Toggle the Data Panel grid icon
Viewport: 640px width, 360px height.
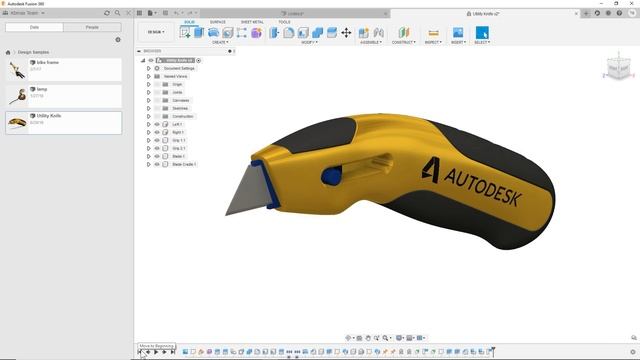[x=139, y=13]
